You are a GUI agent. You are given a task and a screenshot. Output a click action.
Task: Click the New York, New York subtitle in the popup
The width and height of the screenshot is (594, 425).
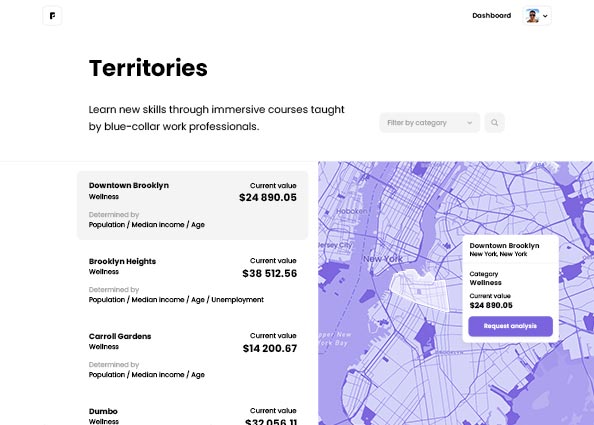498,254
